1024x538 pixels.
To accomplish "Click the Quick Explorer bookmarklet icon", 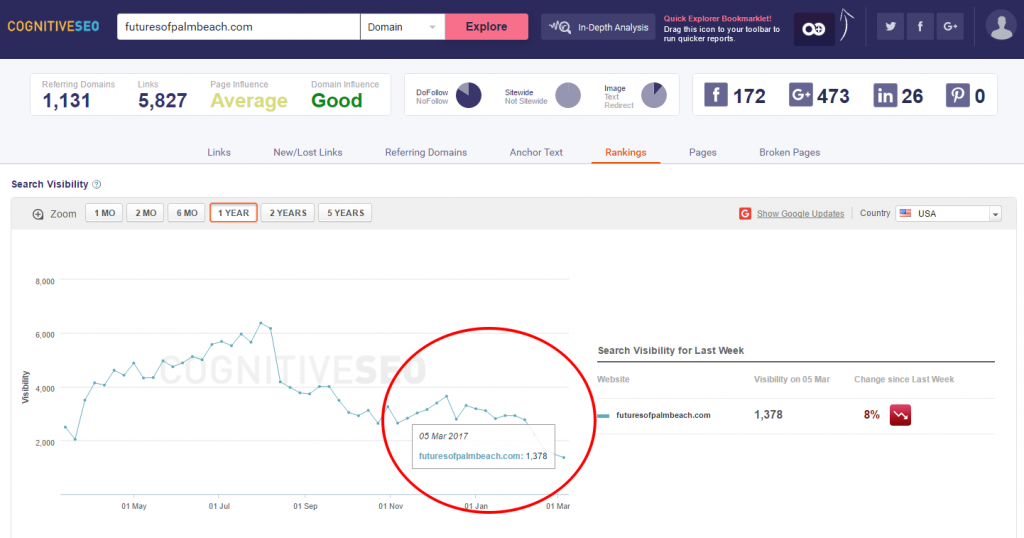I will [814, 29].
